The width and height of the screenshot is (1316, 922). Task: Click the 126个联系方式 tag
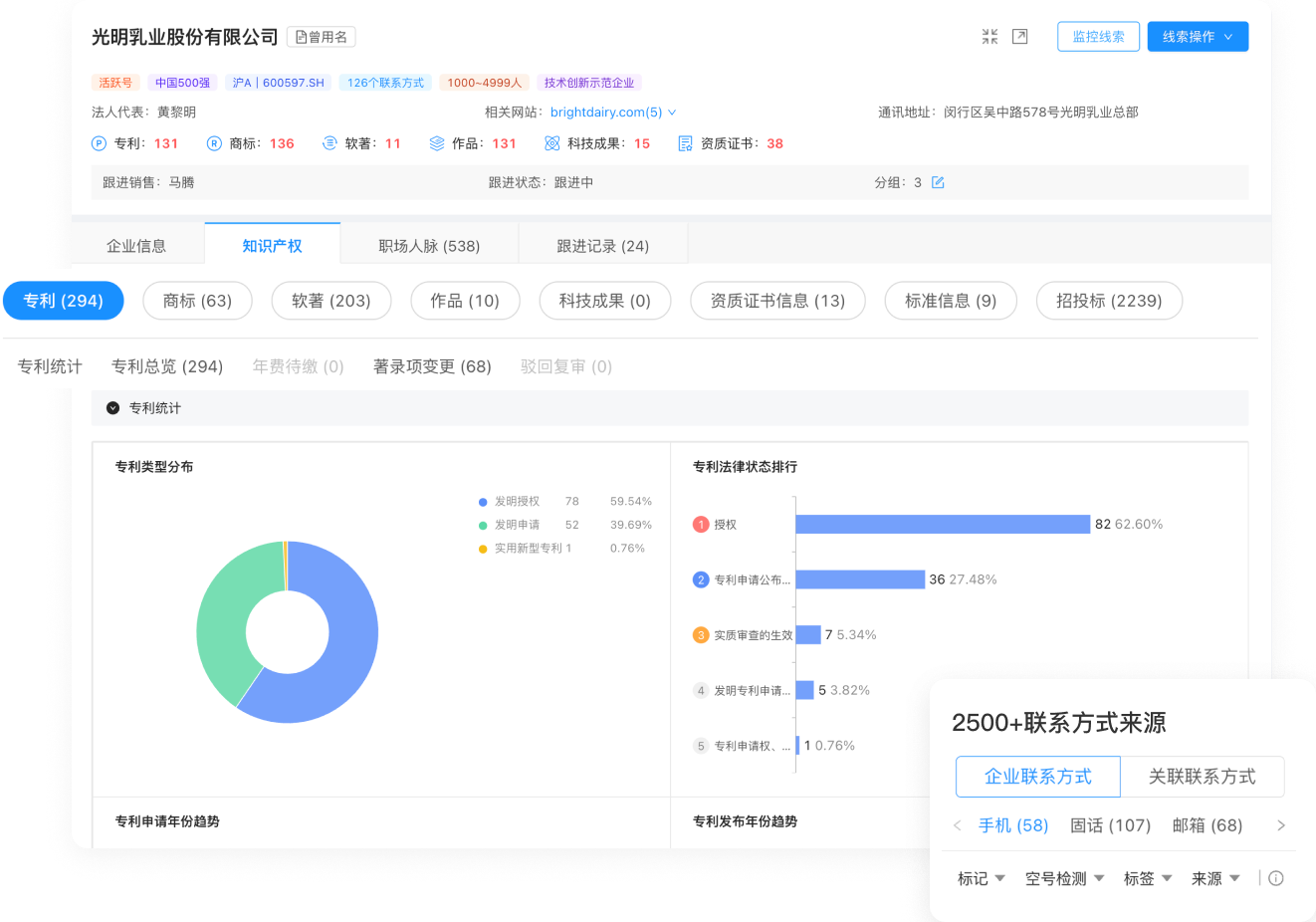coord(385,83)
